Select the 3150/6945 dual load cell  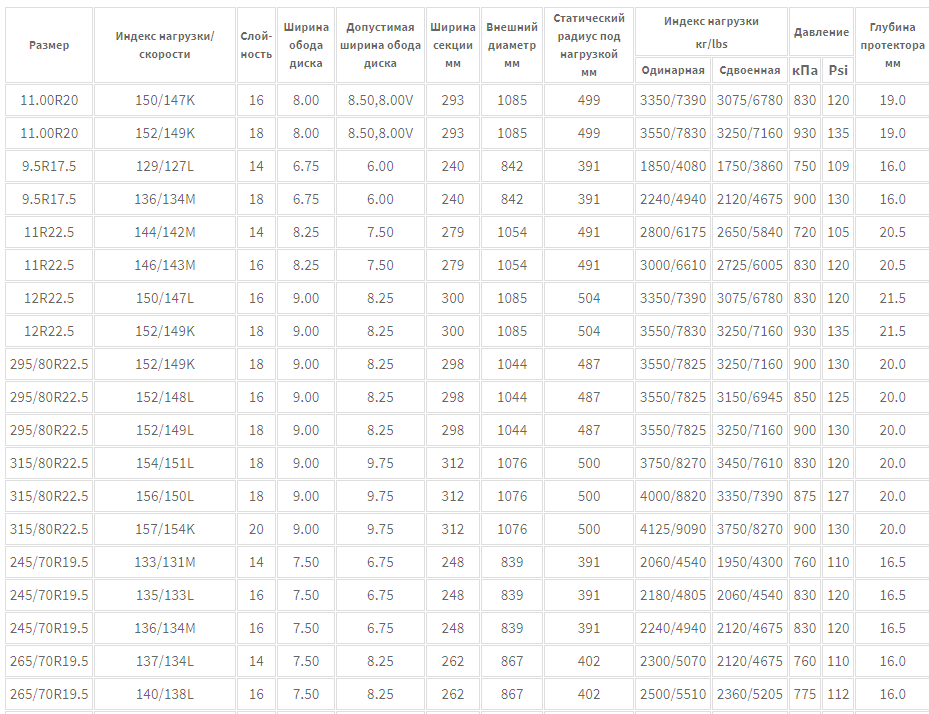click(749, 397)
